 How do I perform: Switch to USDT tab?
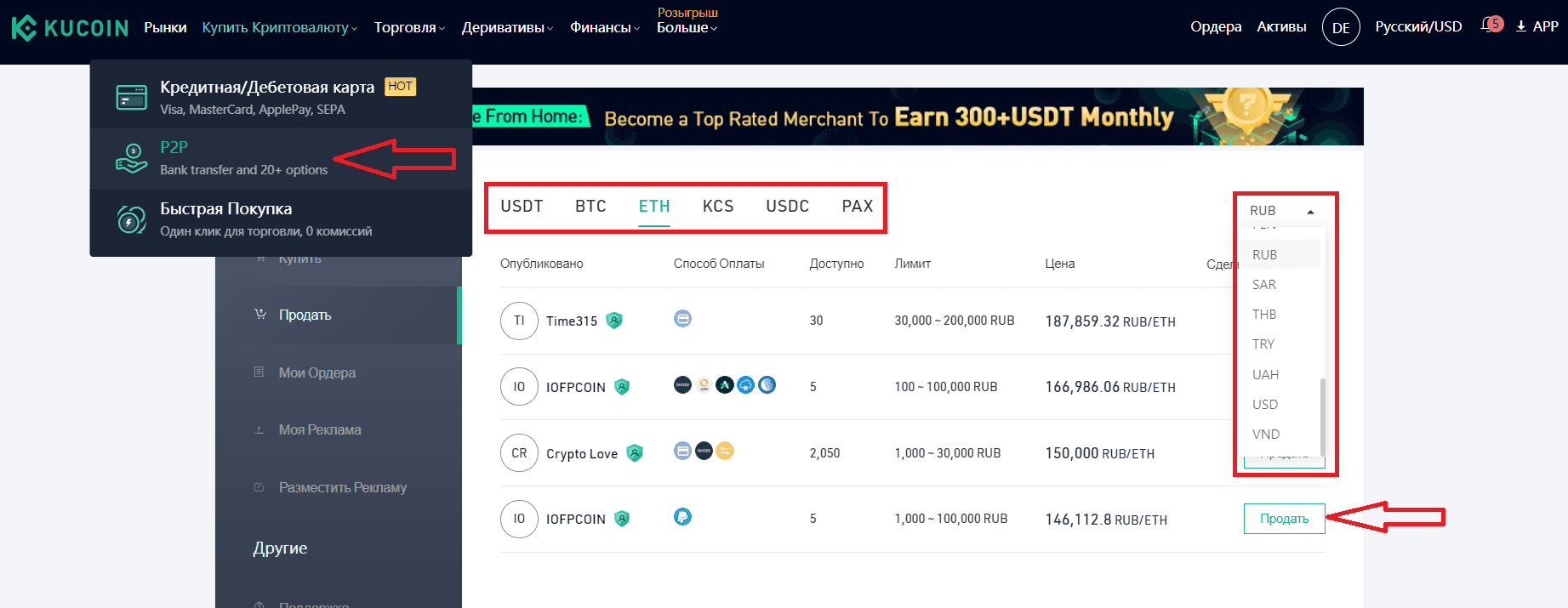coord(522,206)
